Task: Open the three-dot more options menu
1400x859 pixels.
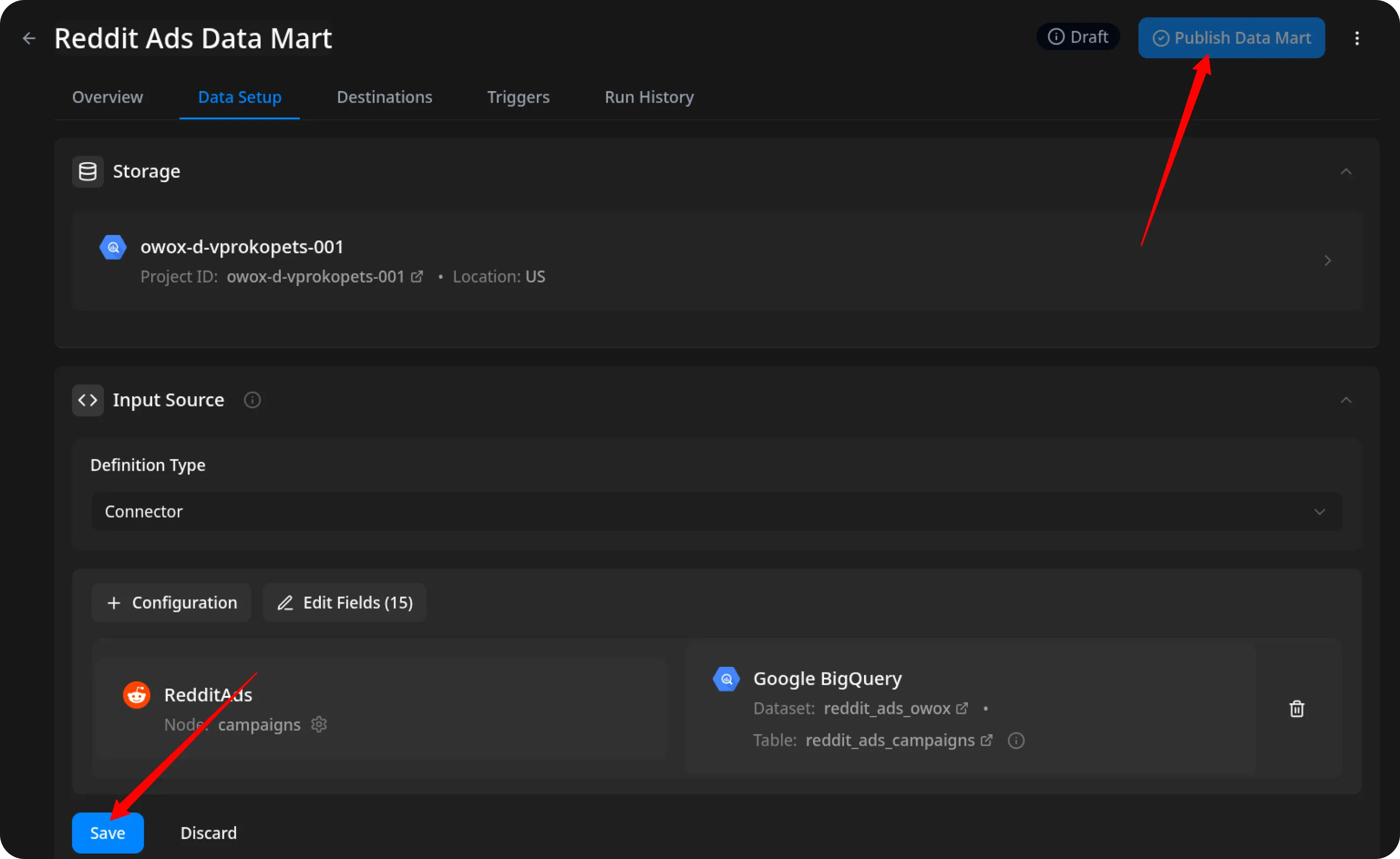Action: pos(1357,38)
